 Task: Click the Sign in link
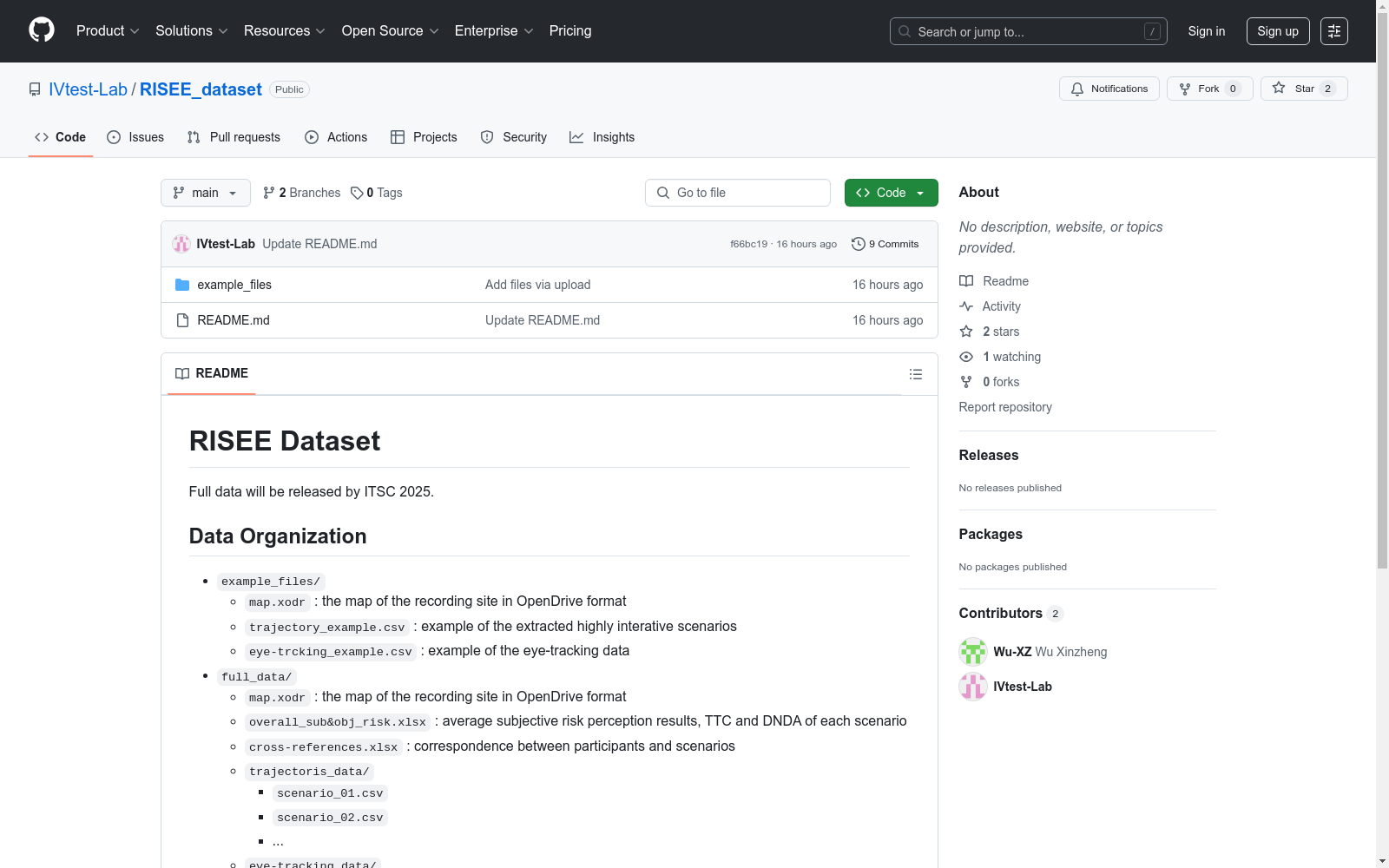1207,31
